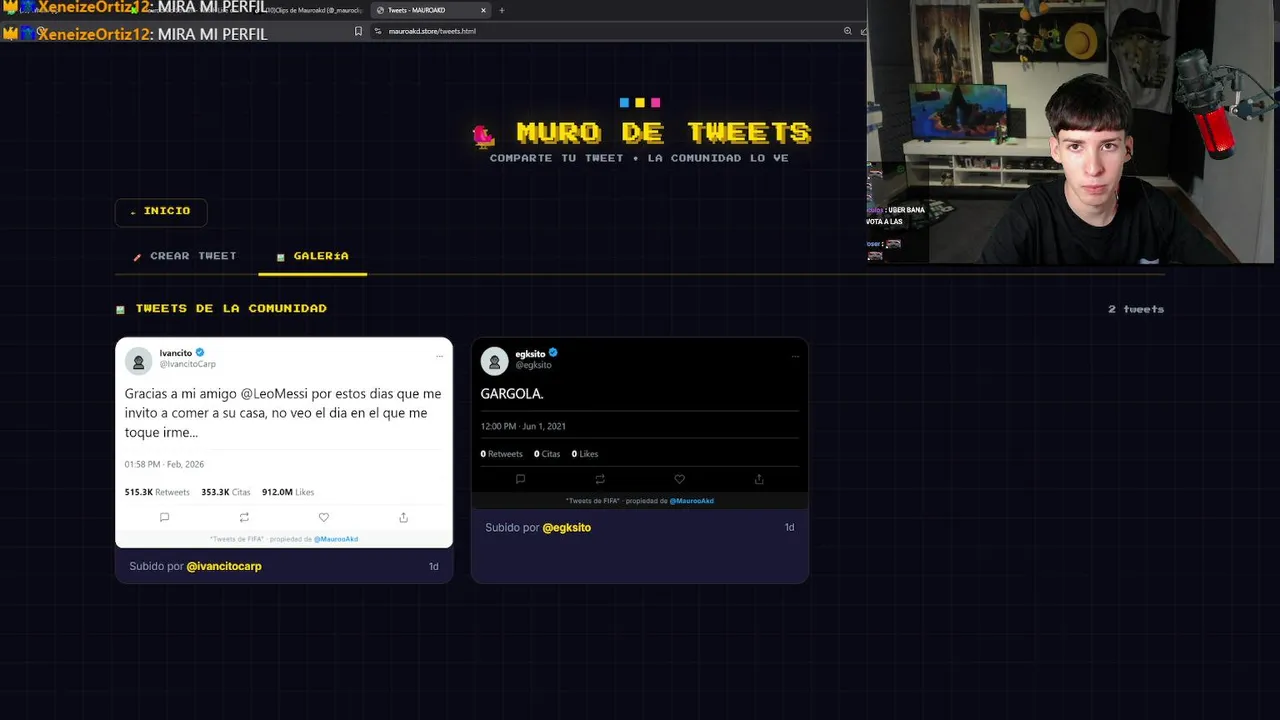Image resolution: width=1280 pixels, height=720 pixels.
Task: Click @MaurooAkd link under GARGOLA tweet
Action: [x=692, y=501]
